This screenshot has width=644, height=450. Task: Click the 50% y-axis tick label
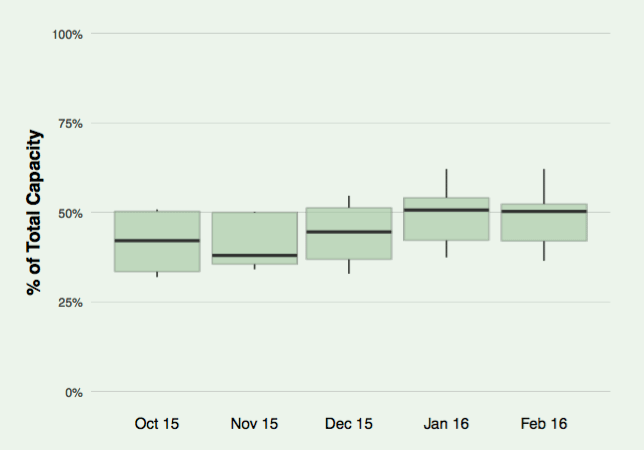(71, 214)
